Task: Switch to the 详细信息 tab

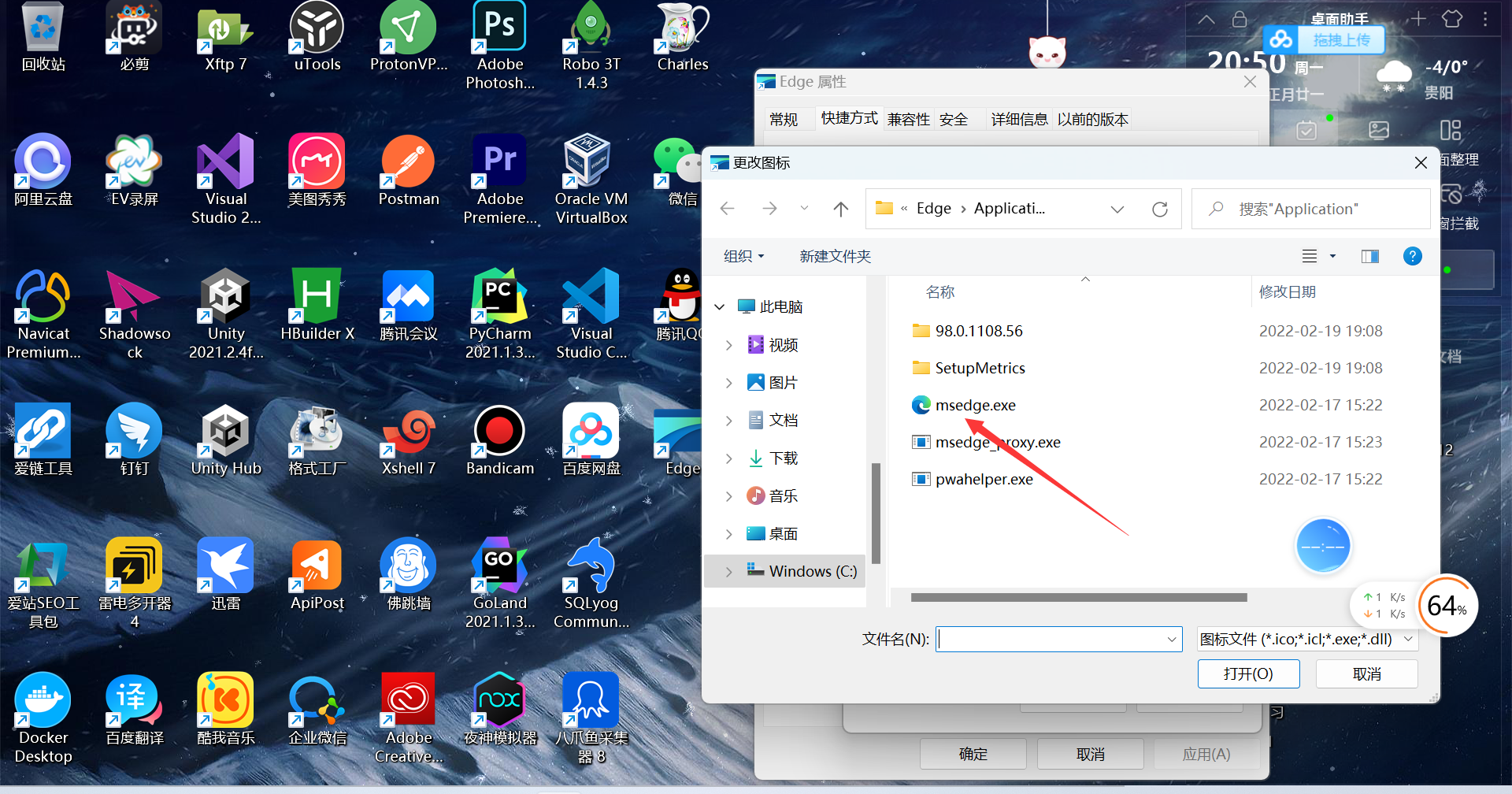Action: [x=1019, y=118]
